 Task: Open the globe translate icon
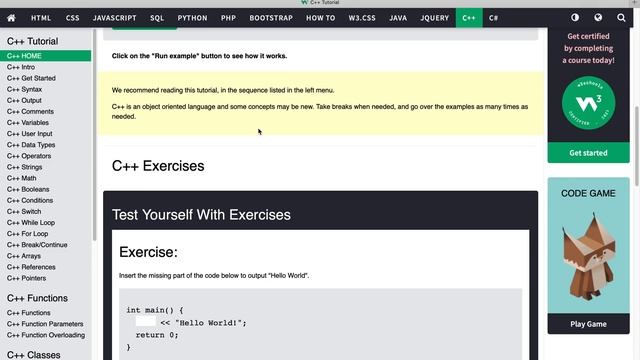click(598, 18)
